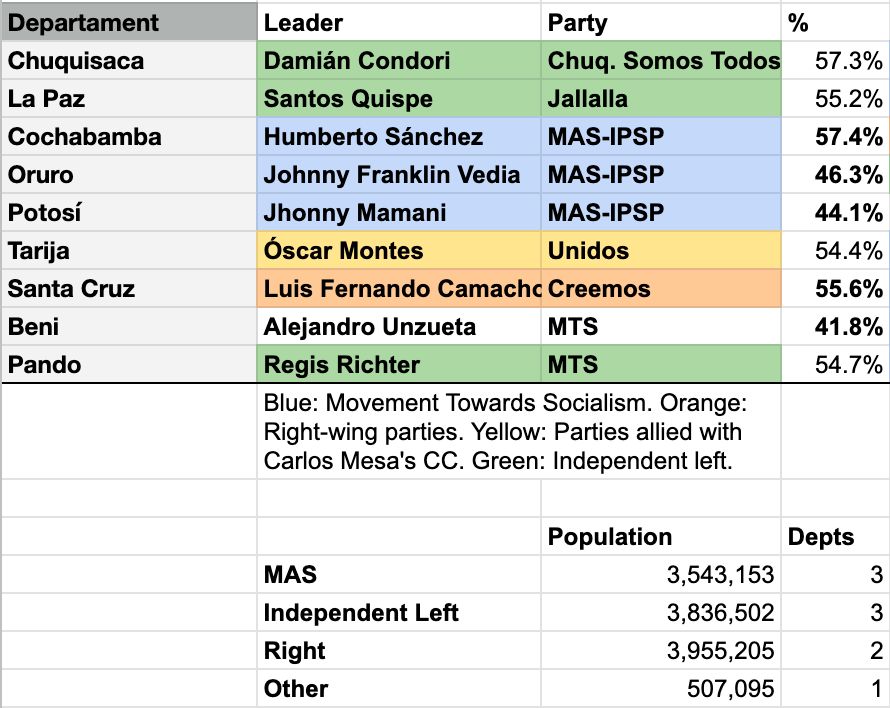This screenshot has height=708, width=890.
Task: Select the Chuq. Somos Todos party cell
Action: (x=661, y=60)
